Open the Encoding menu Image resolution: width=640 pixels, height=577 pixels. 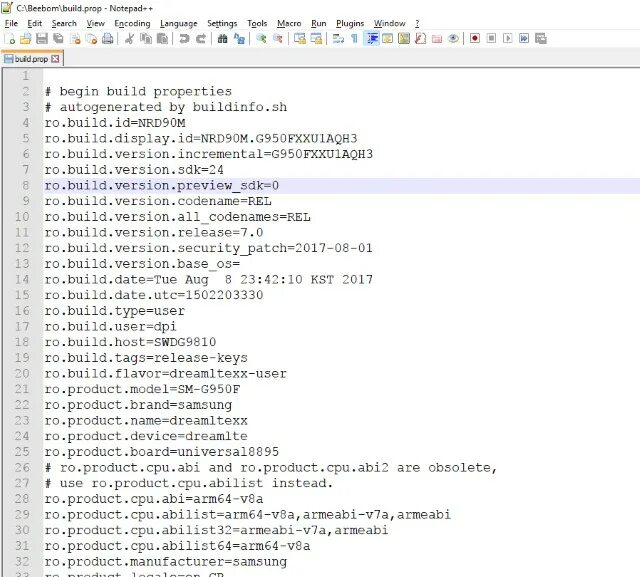point(132,24)
